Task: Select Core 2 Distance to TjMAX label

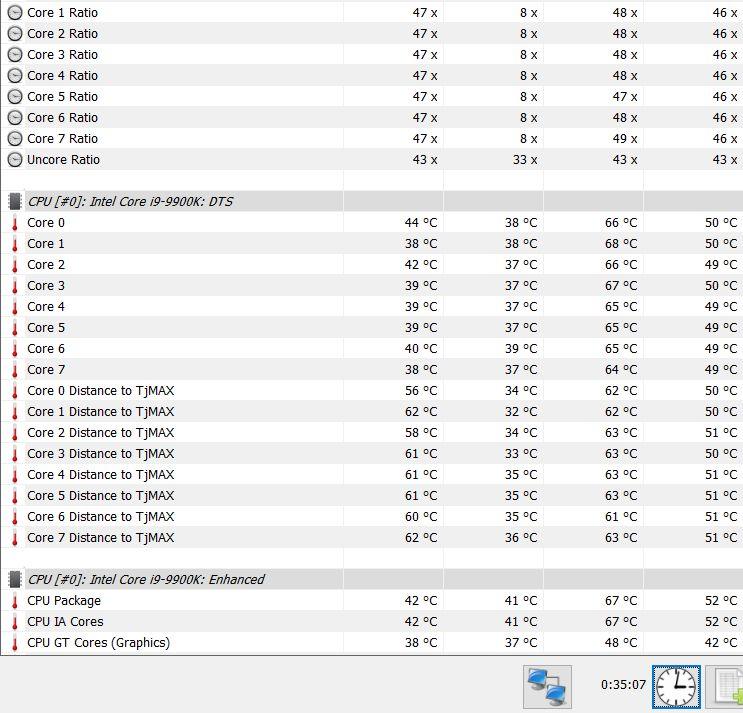Action: point(101,433)
